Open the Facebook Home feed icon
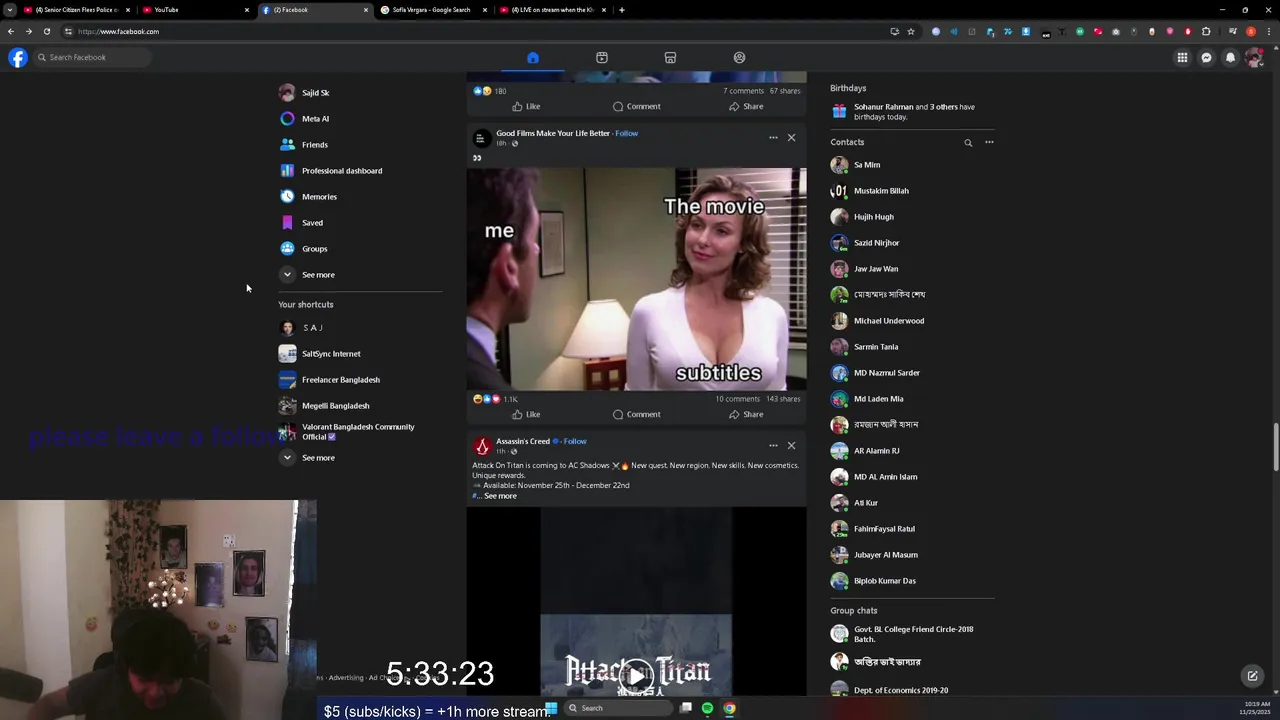 coord(533,58)
